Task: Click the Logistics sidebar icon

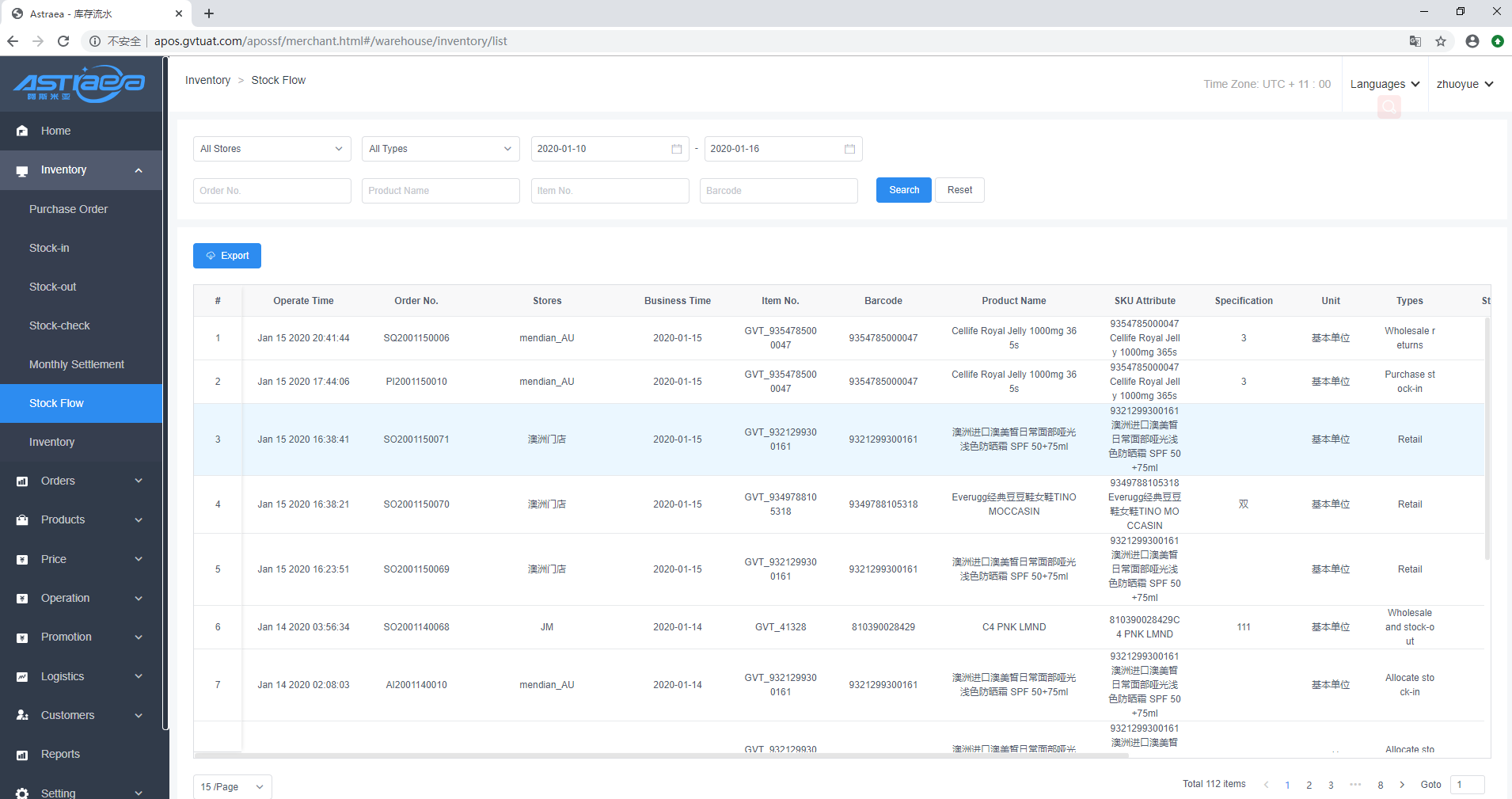Action: (x=22, y=676)
